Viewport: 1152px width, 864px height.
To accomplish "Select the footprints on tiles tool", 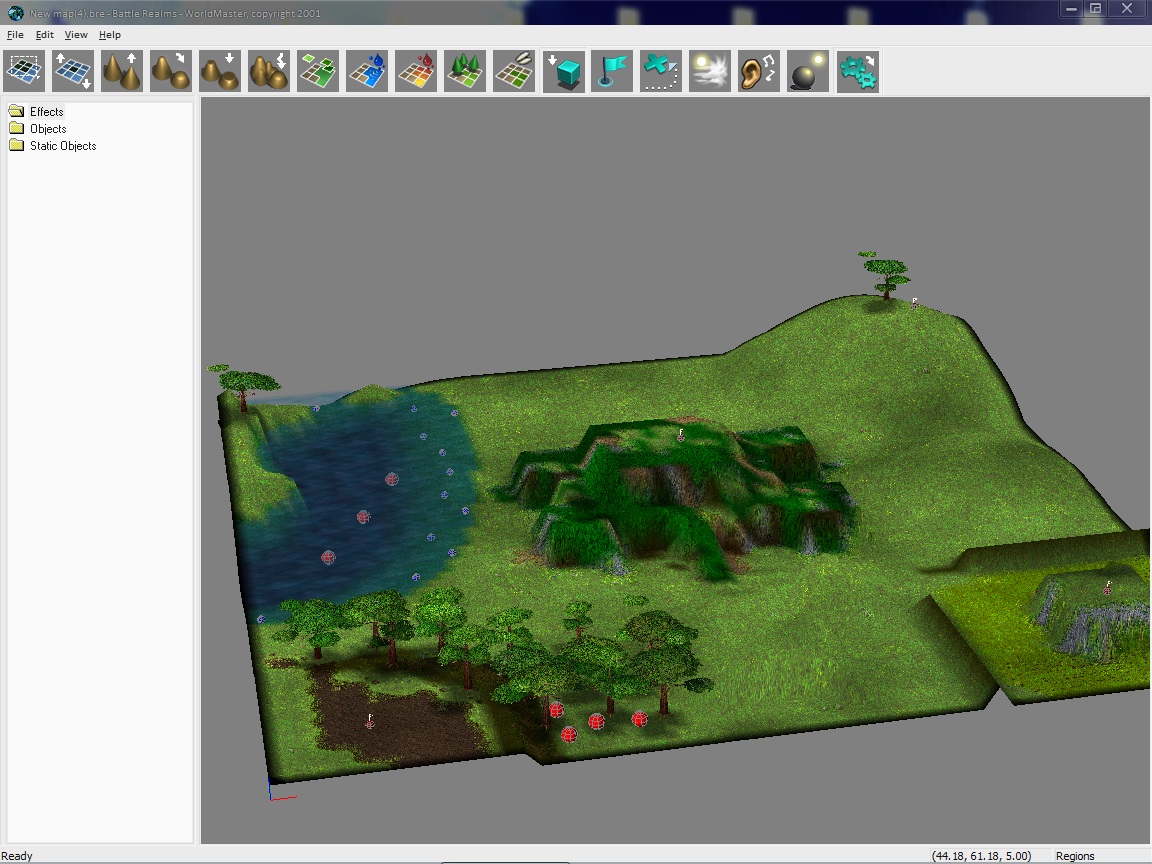I will [514, 71].
